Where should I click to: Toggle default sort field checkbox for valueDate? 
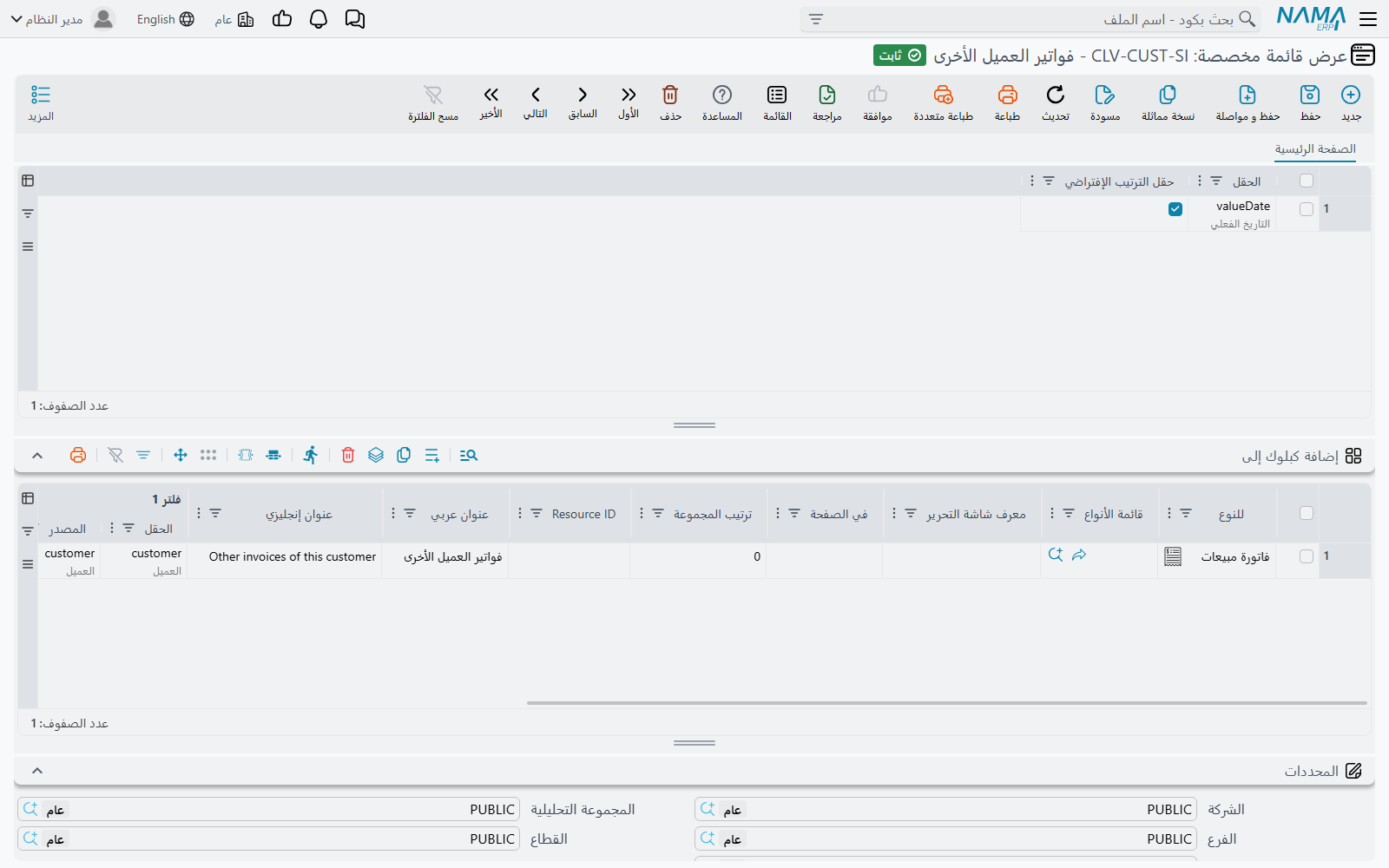pos(1175,209)
